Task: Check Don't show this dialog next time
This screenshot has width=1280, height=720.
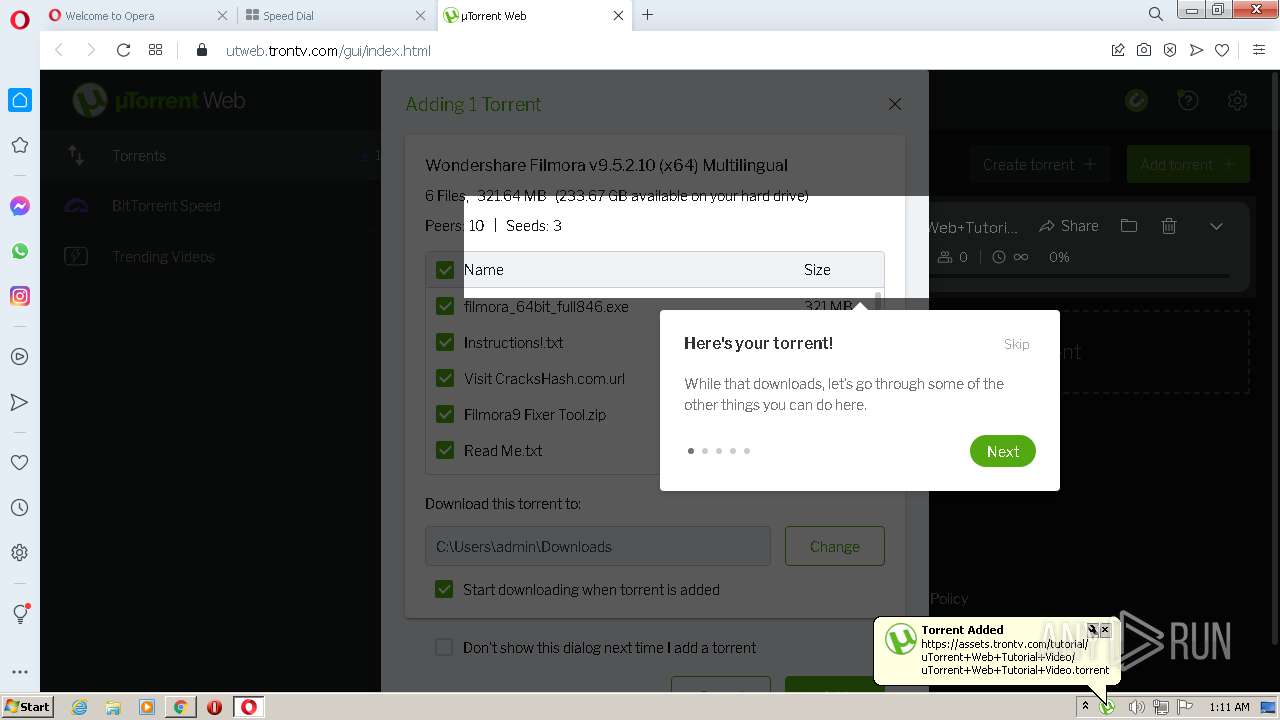Action: pyautogui.click(x=444, y=647)
